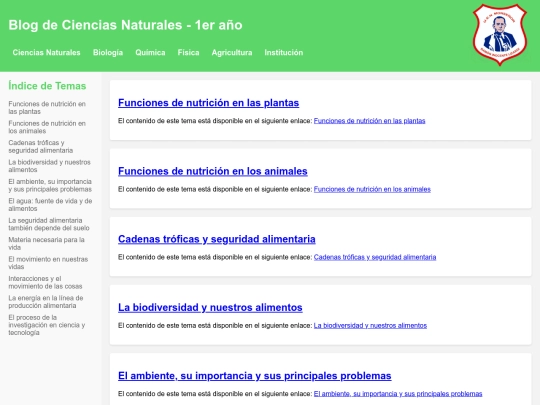
Task: Follow the small body link 'Funciones de nutrición en los animales'
Action: (372, 189)
